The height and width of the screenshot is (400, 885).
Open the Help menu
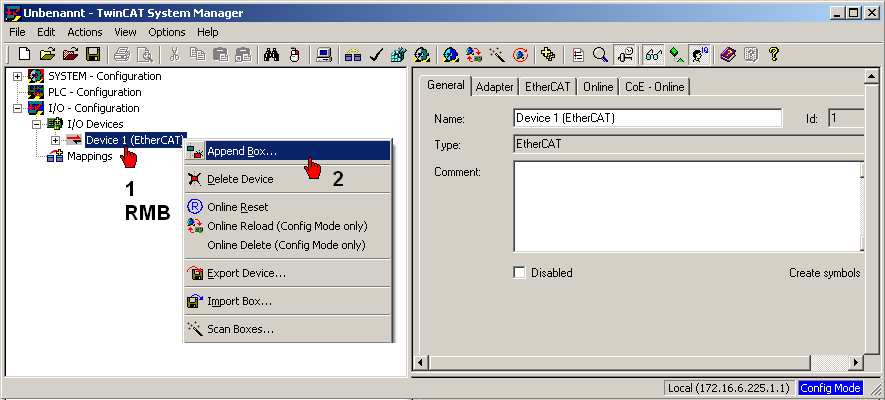pyautogui.click(x=208, y=32)
